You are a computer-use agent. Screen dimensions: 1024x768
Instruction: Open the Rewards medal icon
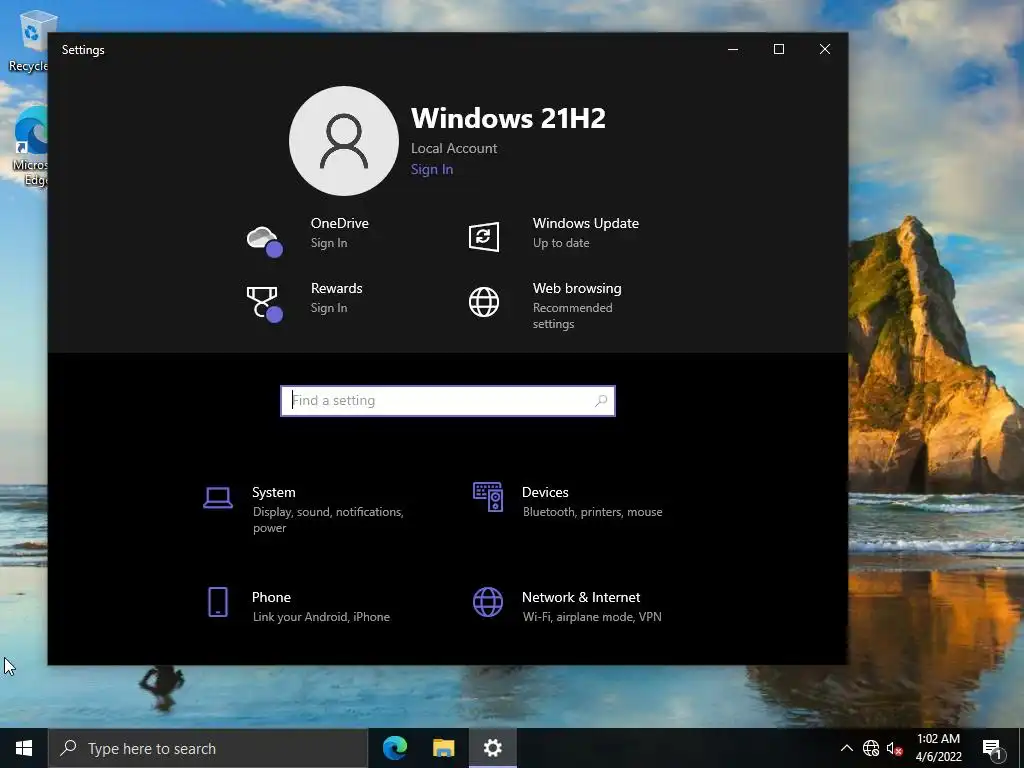pyautogui.click(x=264, y=304)
